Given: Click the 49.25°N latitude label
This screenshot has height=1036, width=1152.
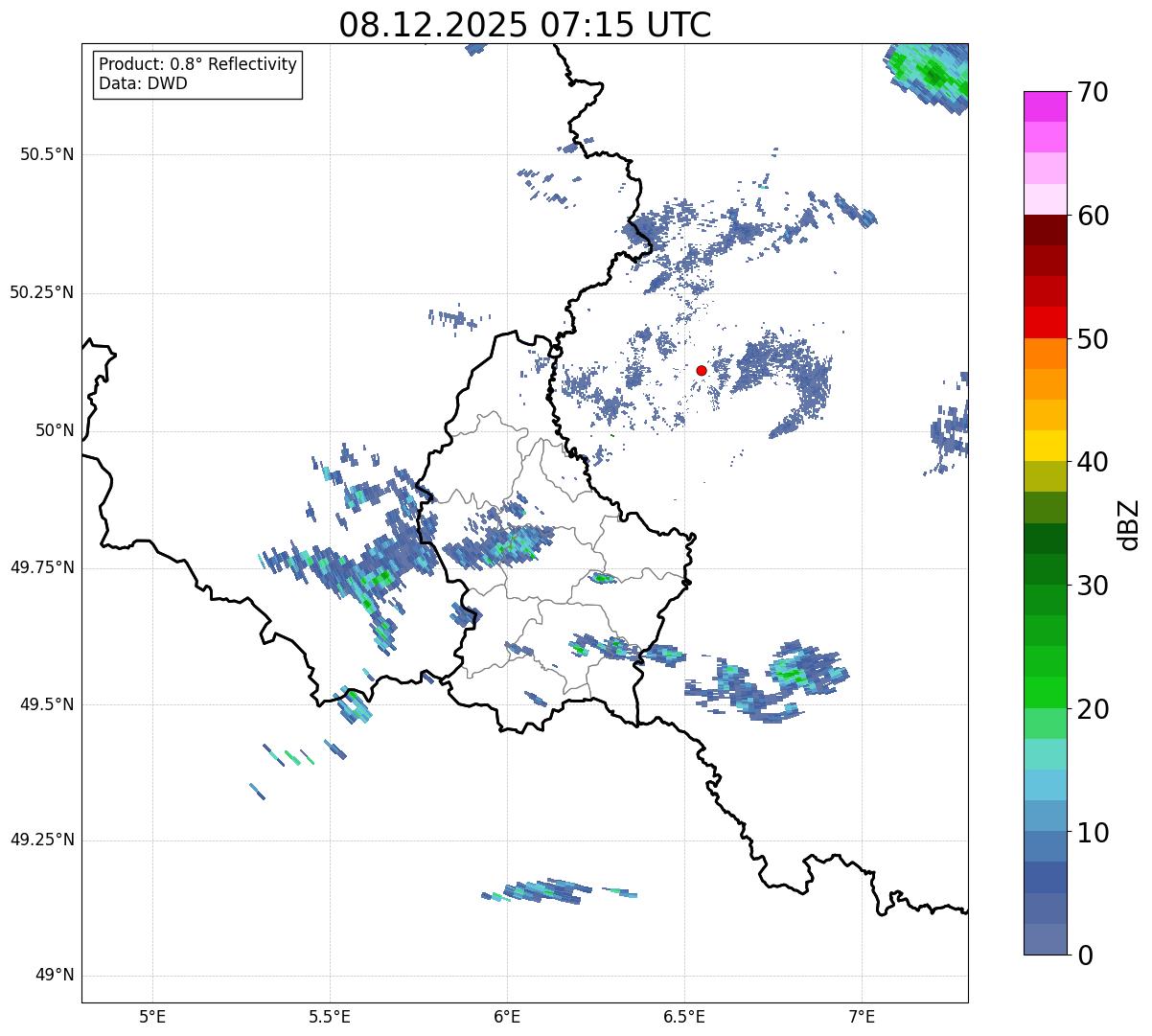Looking at the screenshot, I should (x=41, y=840).
